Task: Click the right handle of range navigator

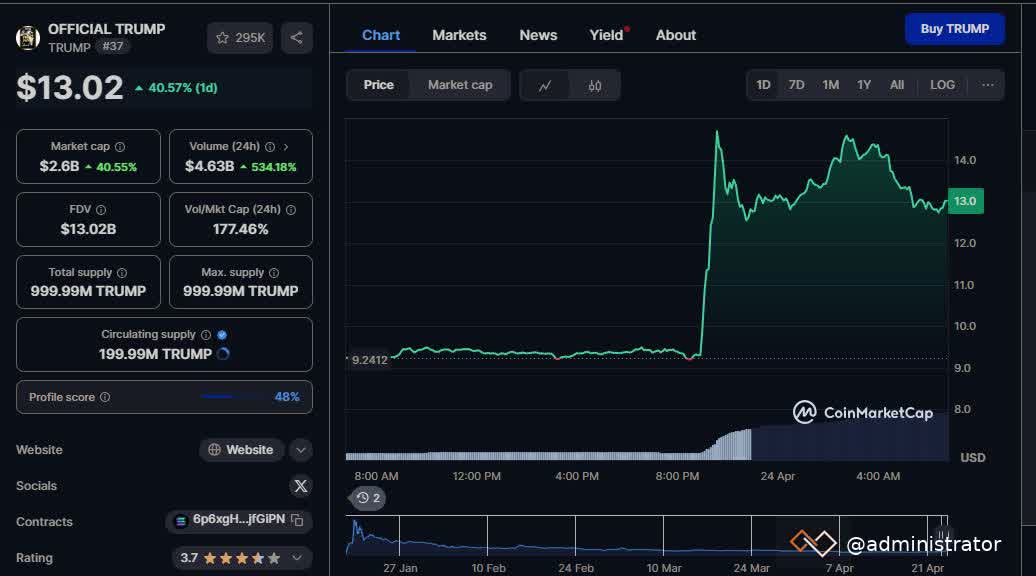Action: (x=943, y=533)
